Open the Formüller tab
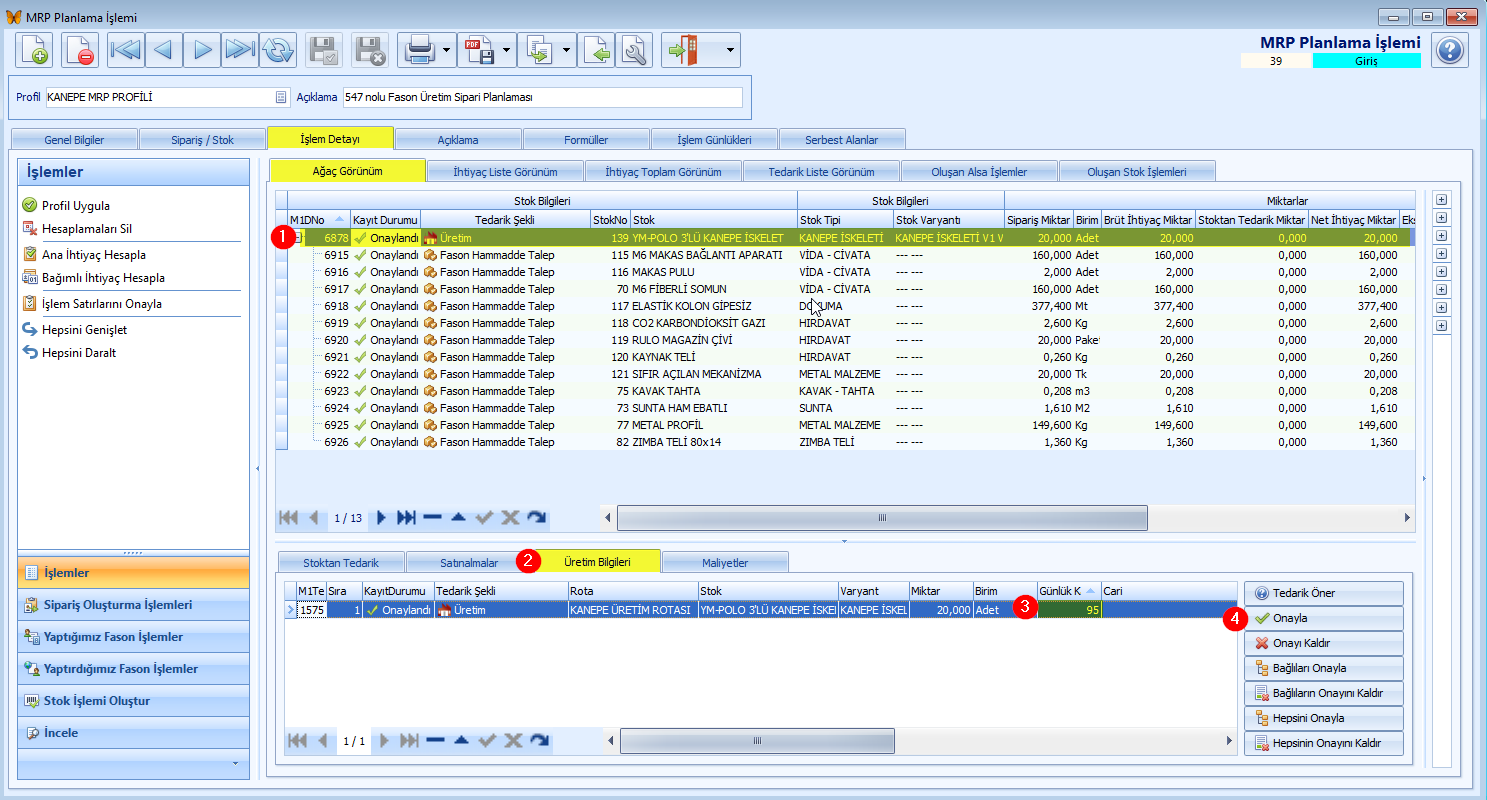Image resolution: width=1487 pixels, height=800 pixels. click(x=586, y=139)
